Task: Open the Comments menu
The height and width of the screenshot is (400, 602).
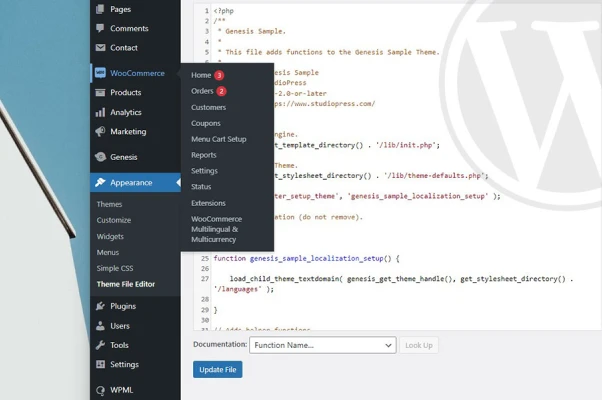Action: coord(129,28)
